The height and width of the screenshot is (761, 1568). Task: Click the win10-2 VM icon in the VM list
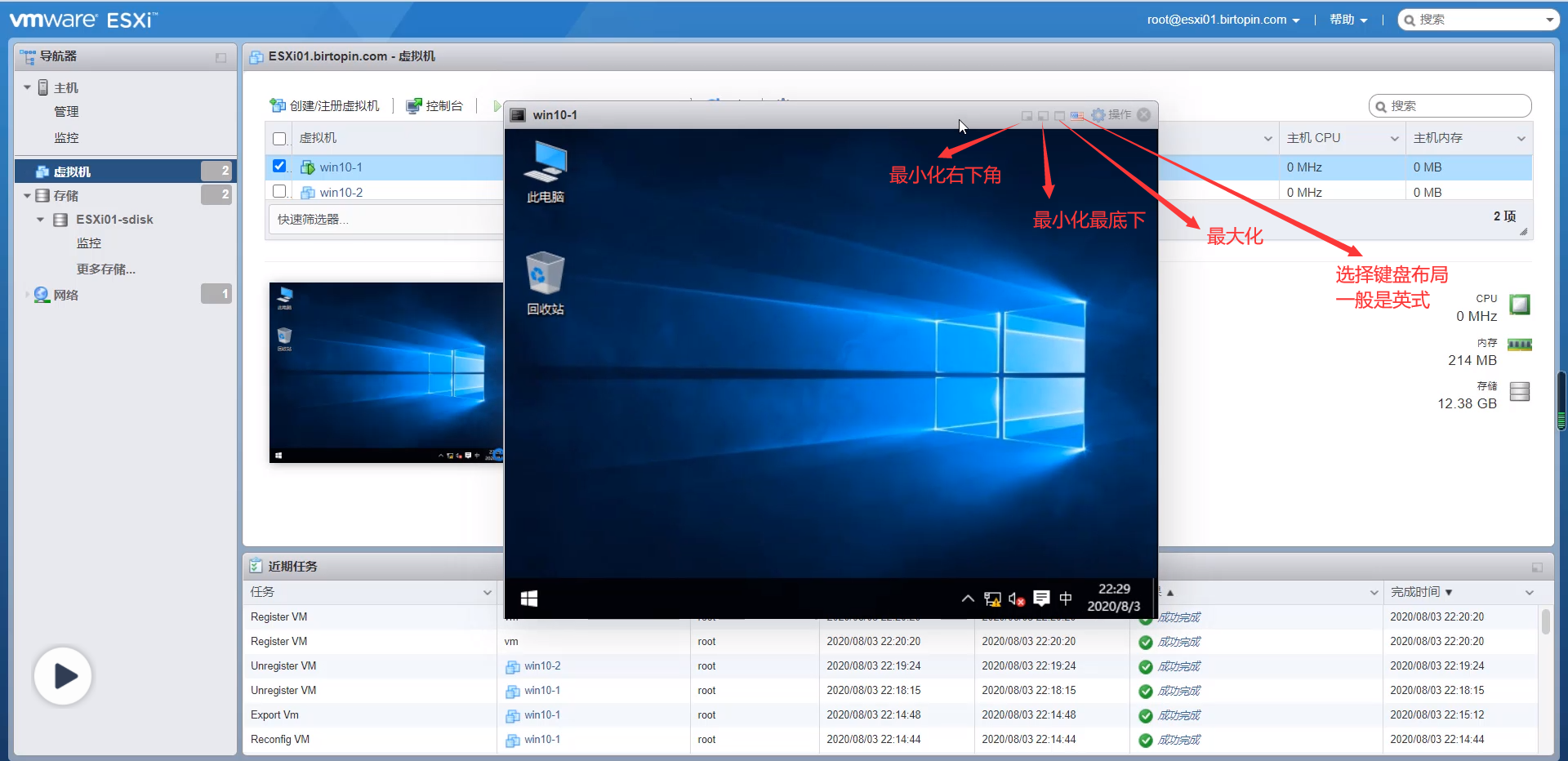pyautogui.click(x=308, y=193)
